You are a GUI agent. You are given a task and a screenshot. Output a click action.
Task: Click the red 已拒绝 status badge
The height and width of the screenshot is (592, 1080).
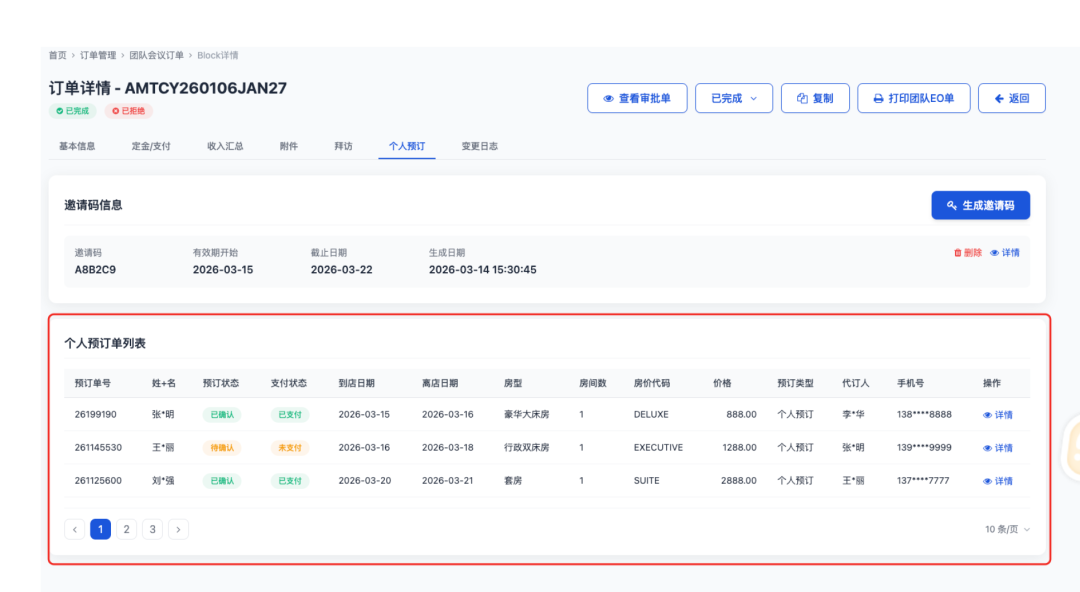[x=129, y=110]
